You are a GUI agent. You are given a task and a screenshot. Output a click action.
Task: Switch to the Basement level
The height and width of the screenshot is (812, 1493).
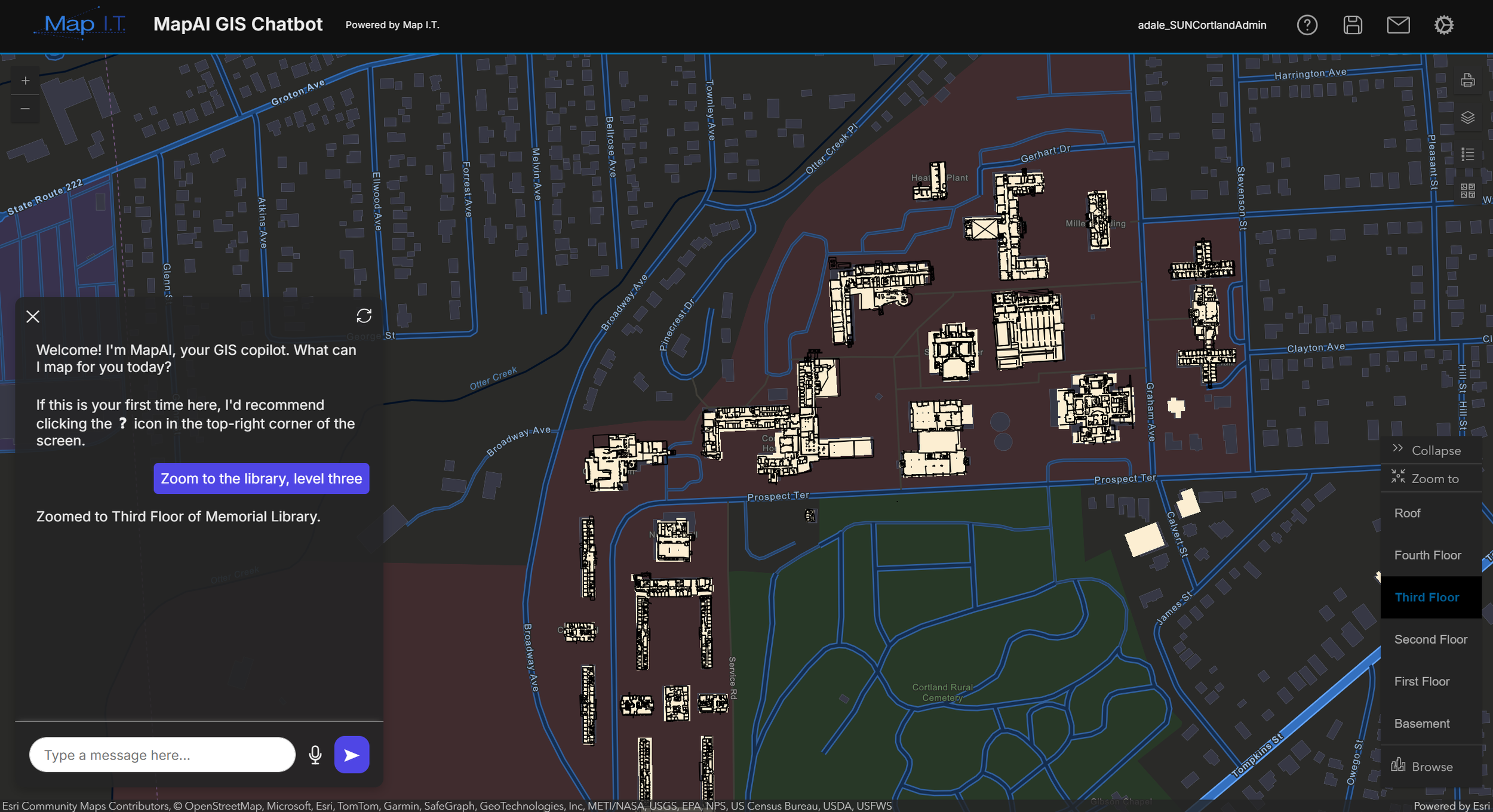coord(1421,724)
